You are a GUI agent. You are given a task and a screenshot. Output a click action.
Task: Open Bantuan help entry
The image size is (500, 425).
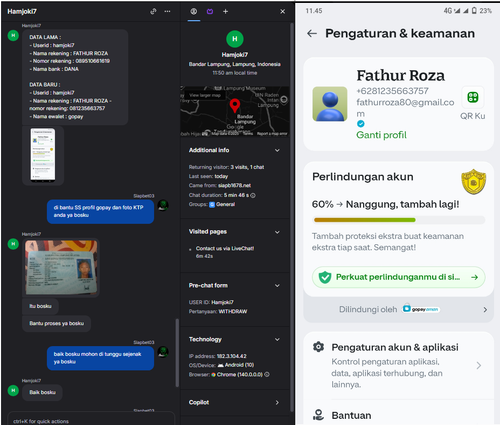coord(398,416)
